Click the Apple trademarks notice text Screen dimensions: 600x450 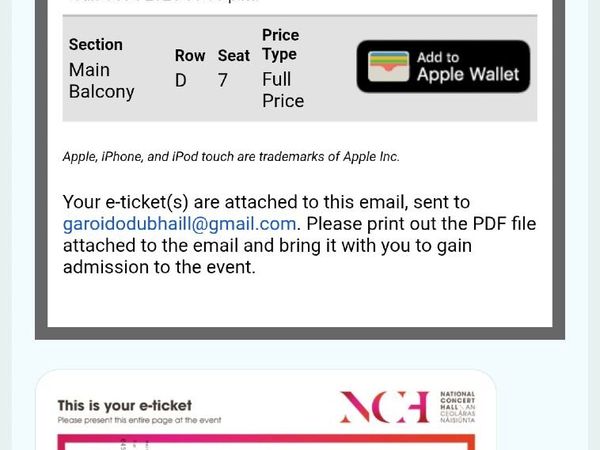231,157
